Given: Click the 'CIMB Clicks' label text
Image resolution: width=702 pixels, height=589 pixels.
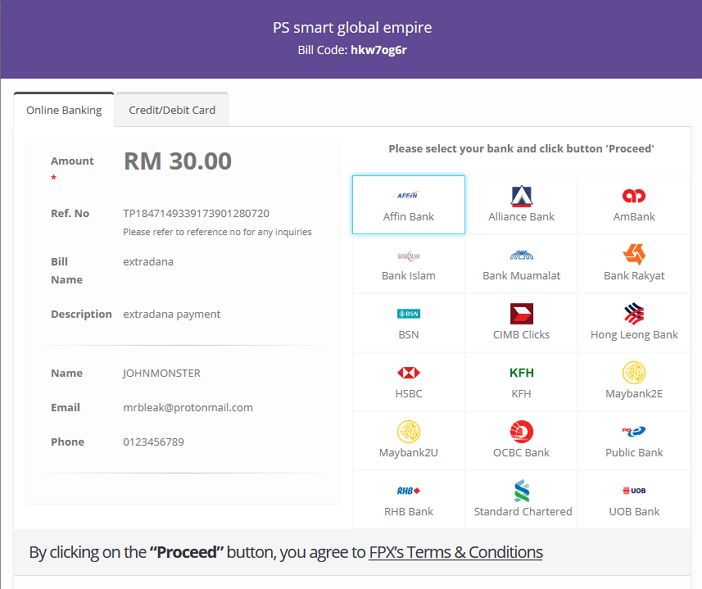Looking at the screenshot, I should point(521,335).
